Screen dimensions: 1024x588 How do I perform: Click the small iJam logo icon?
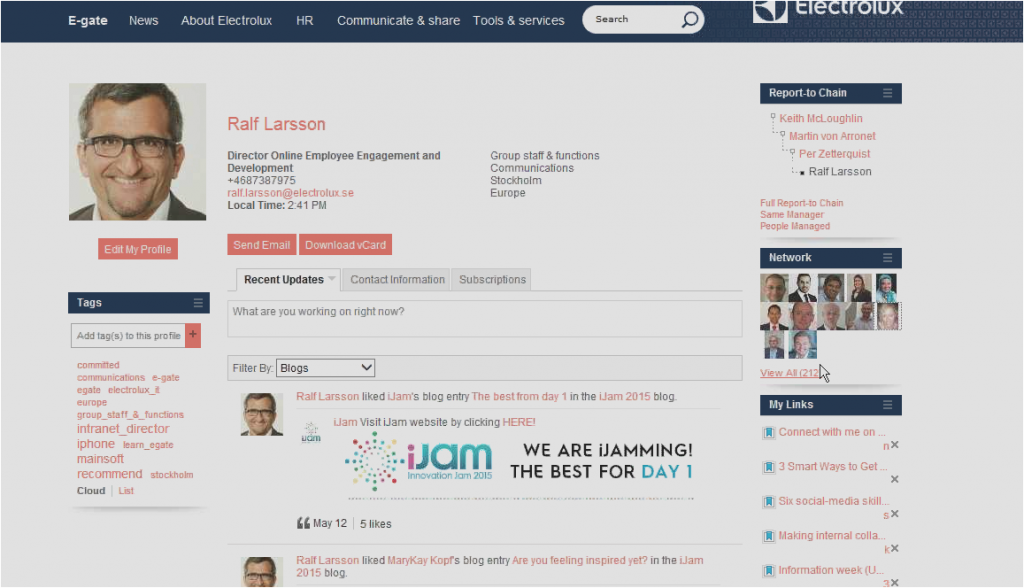tap(311, 432)
